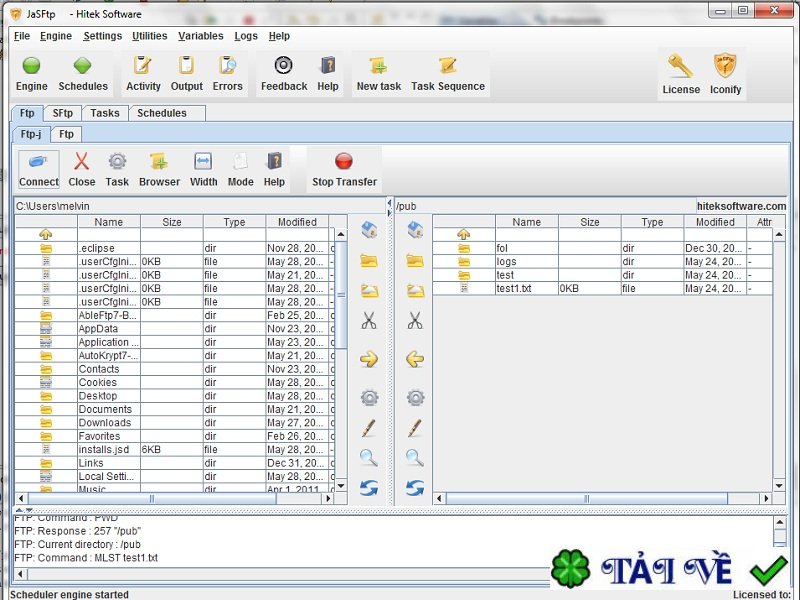
Task: Click the License key icon
Action: click(680, 67)
